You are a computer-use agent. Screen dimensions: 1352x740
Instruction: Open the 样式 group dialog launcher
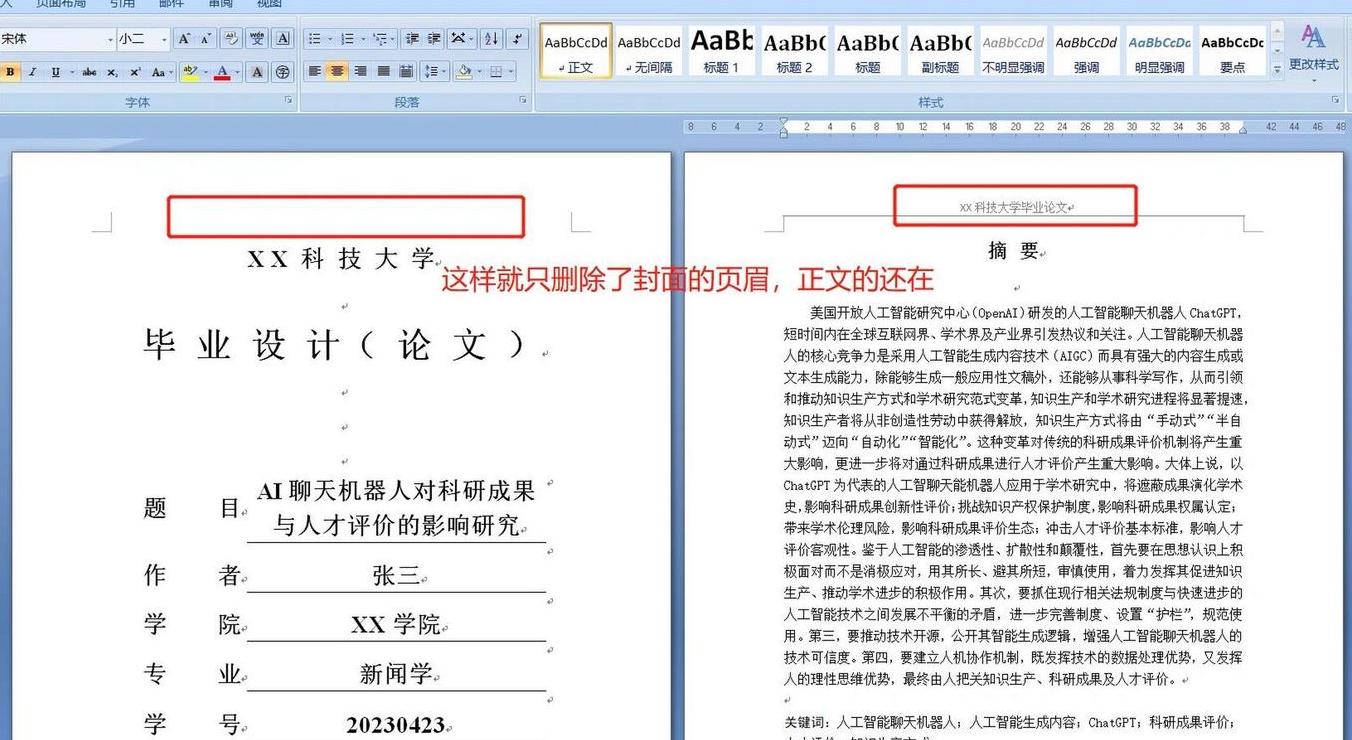click(1335, 100)
